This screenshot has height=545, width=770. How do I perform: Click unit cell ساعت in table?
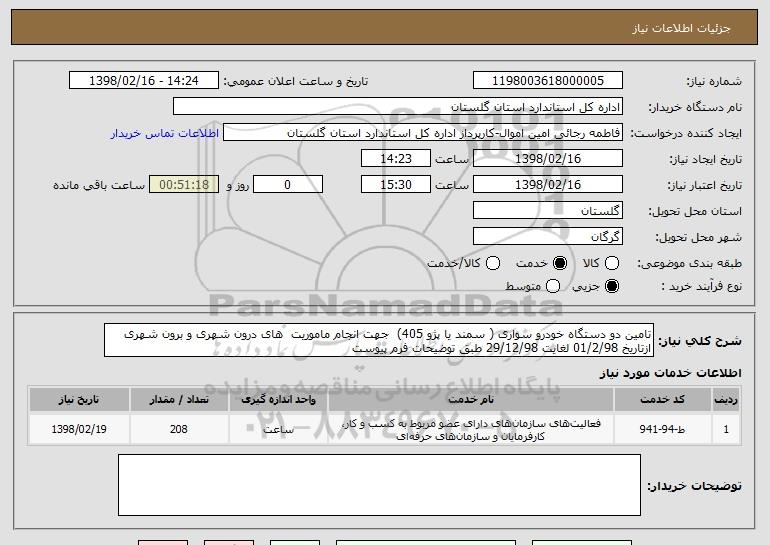pos(278,429)
